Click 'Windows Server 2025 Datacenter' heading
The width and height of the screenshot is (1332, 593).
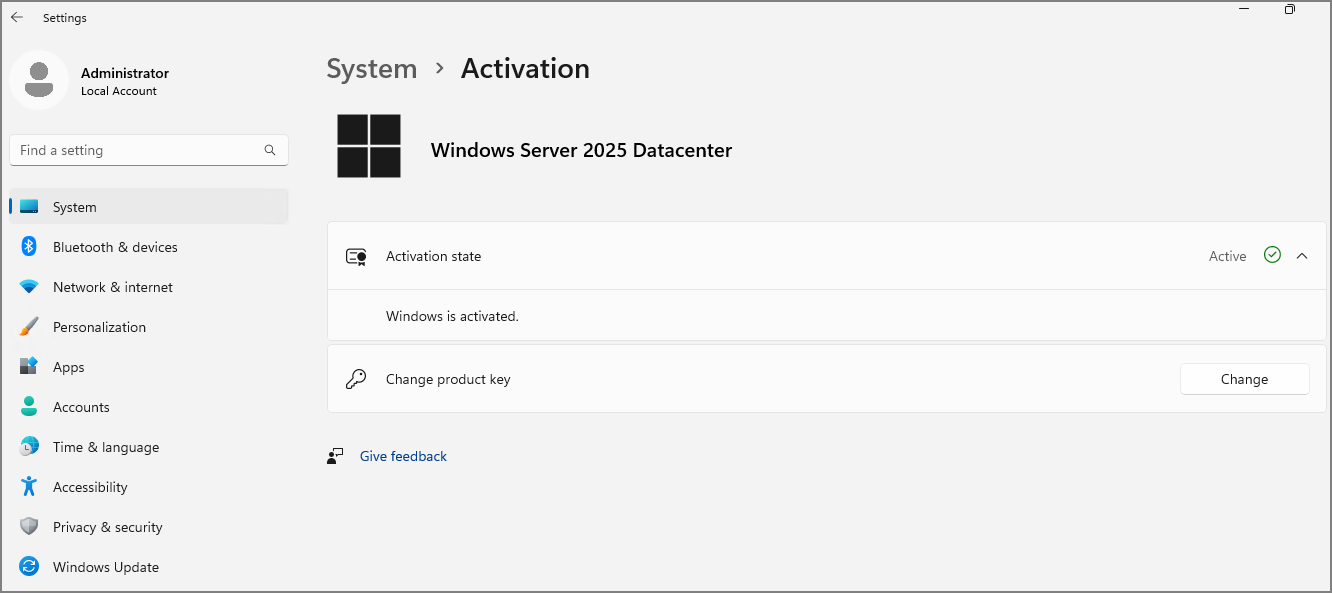point(581,150)
